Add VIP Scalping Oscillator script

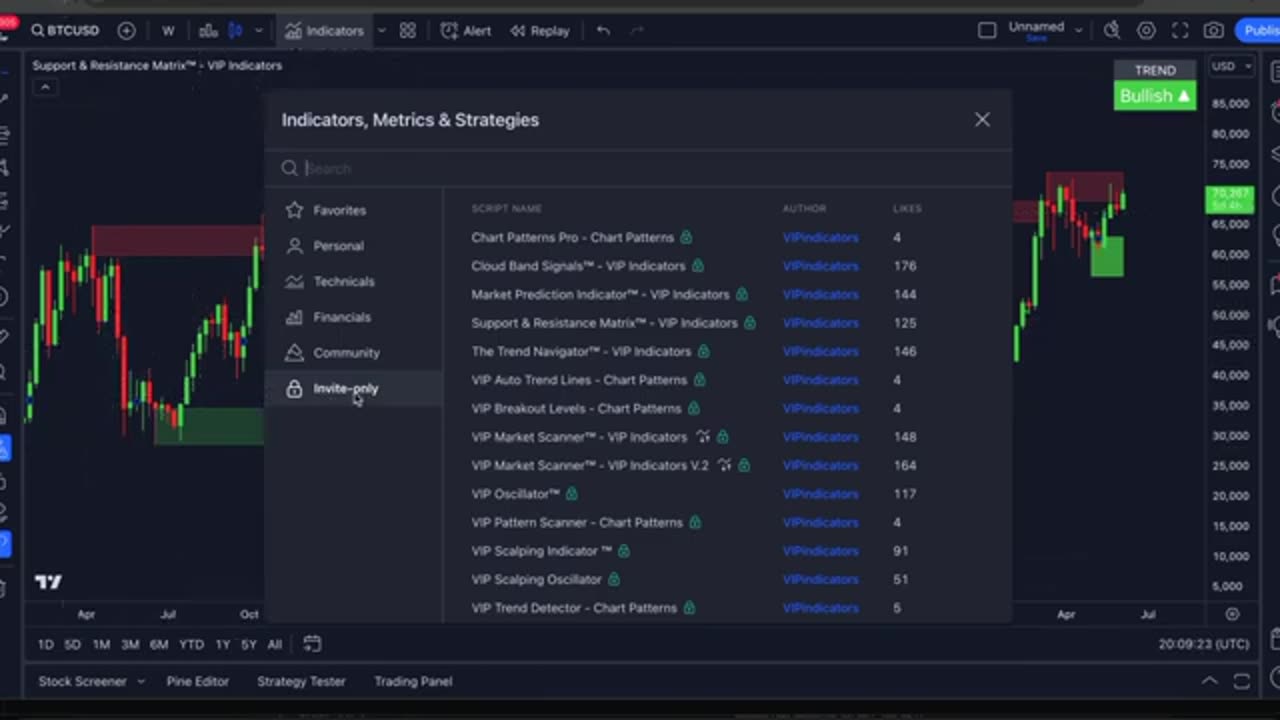[x=536, y=580]
